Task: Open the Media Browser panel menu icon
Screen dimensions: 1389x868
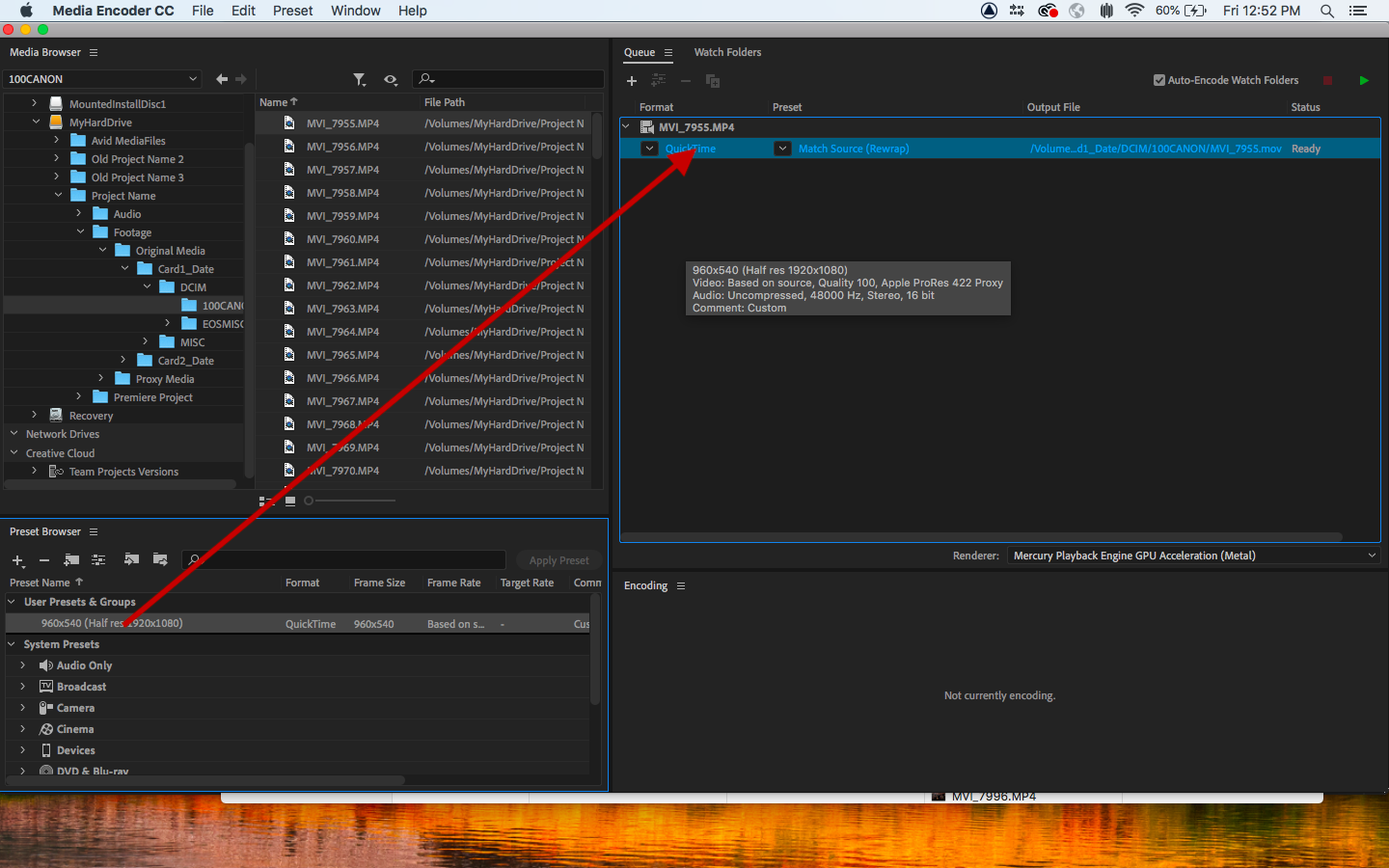Action: point(94,53)
